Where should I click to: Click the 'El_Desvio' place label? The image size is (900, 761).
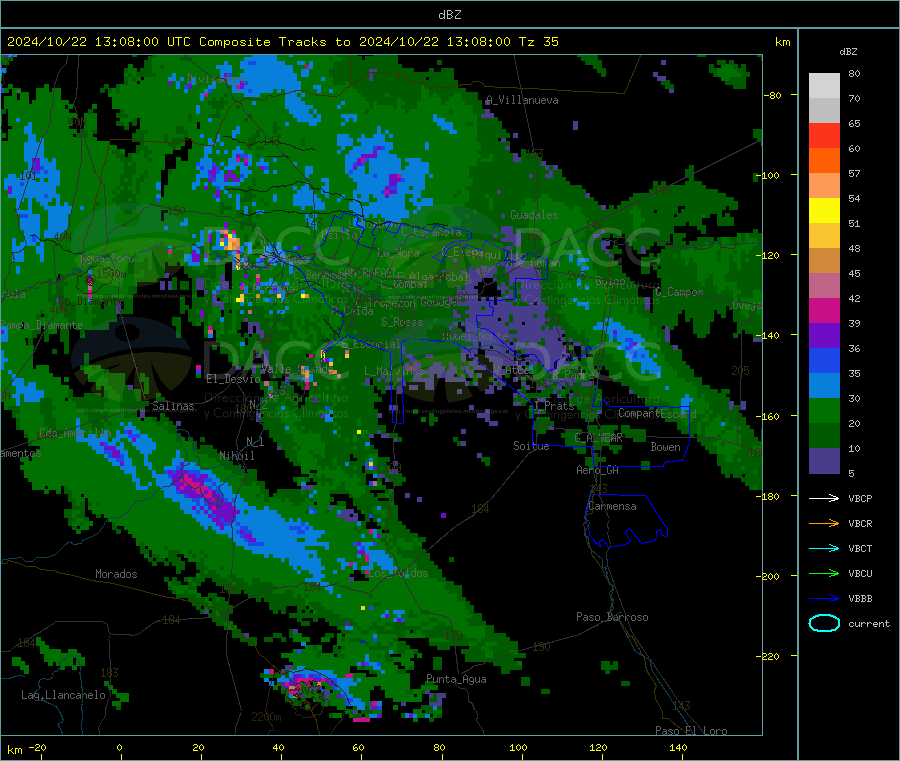233,379
